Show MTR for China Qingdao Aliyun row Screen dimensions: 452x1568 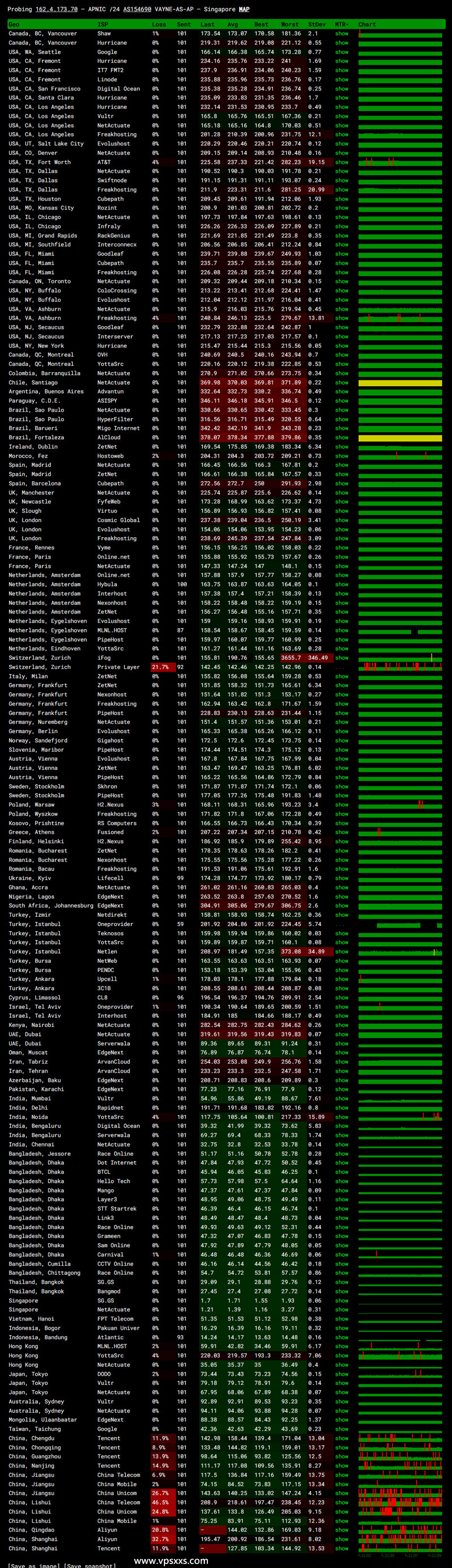(x=342, y=1530)
